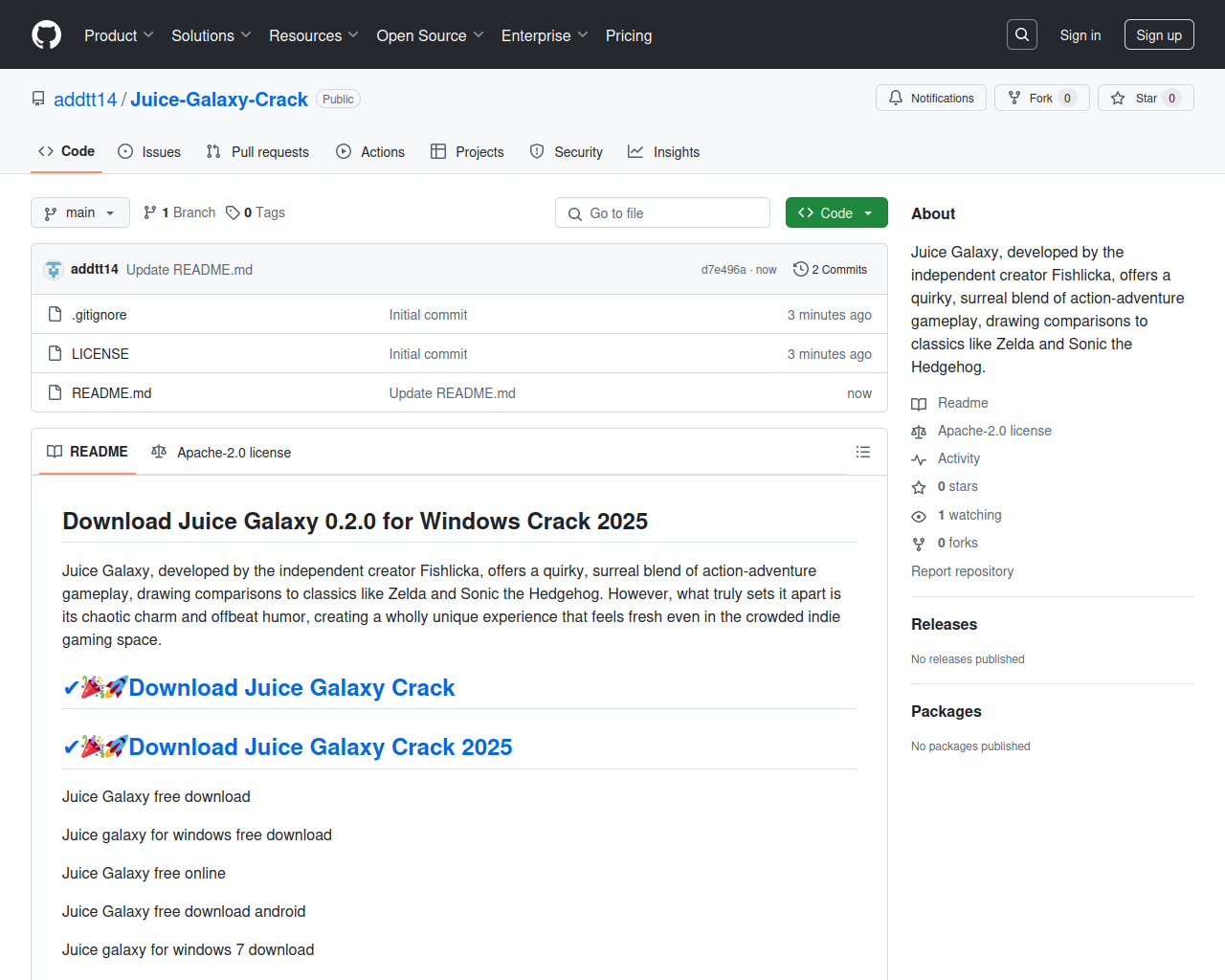1225x980 pixels.
Task: Click the Sign up button
Action: (1159, 35)
